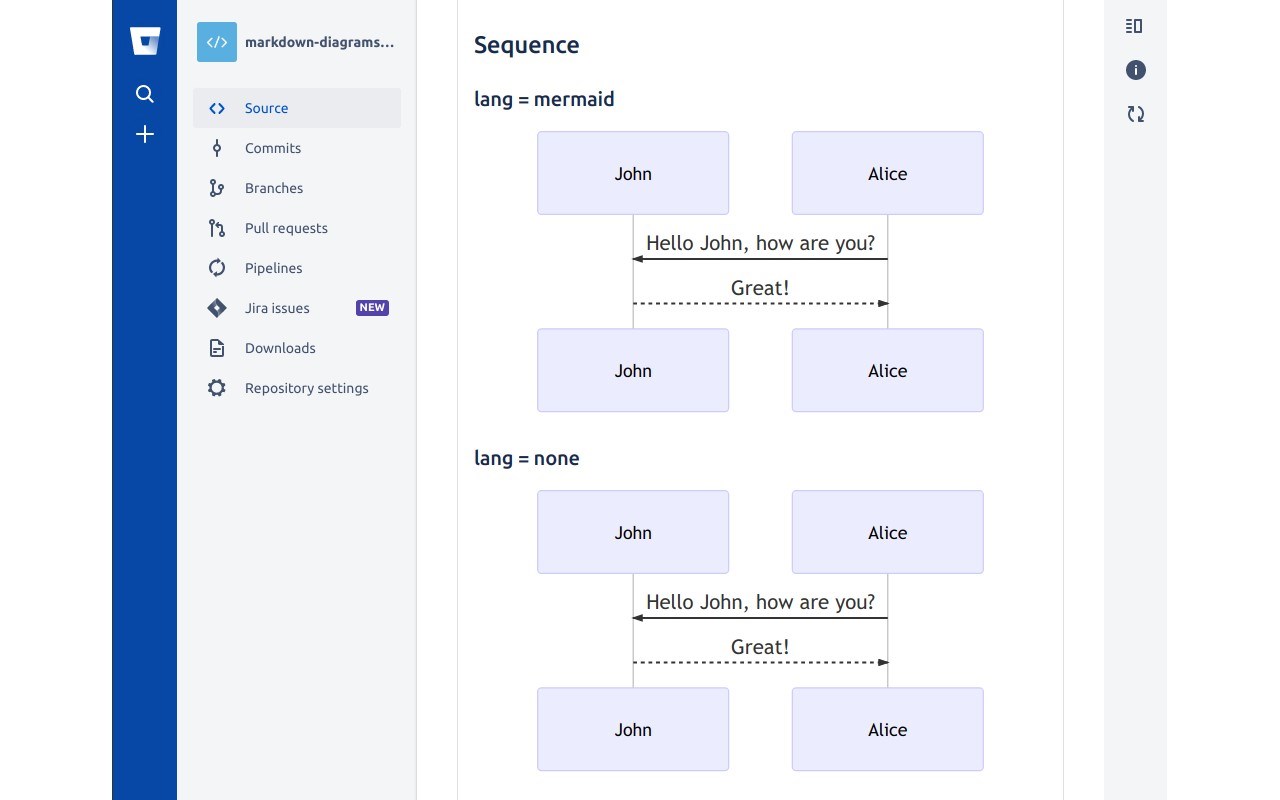The width and height of the screenshot is (1280, 800).
Task: View Branches of the repository
Action: [x=274, y=188]
